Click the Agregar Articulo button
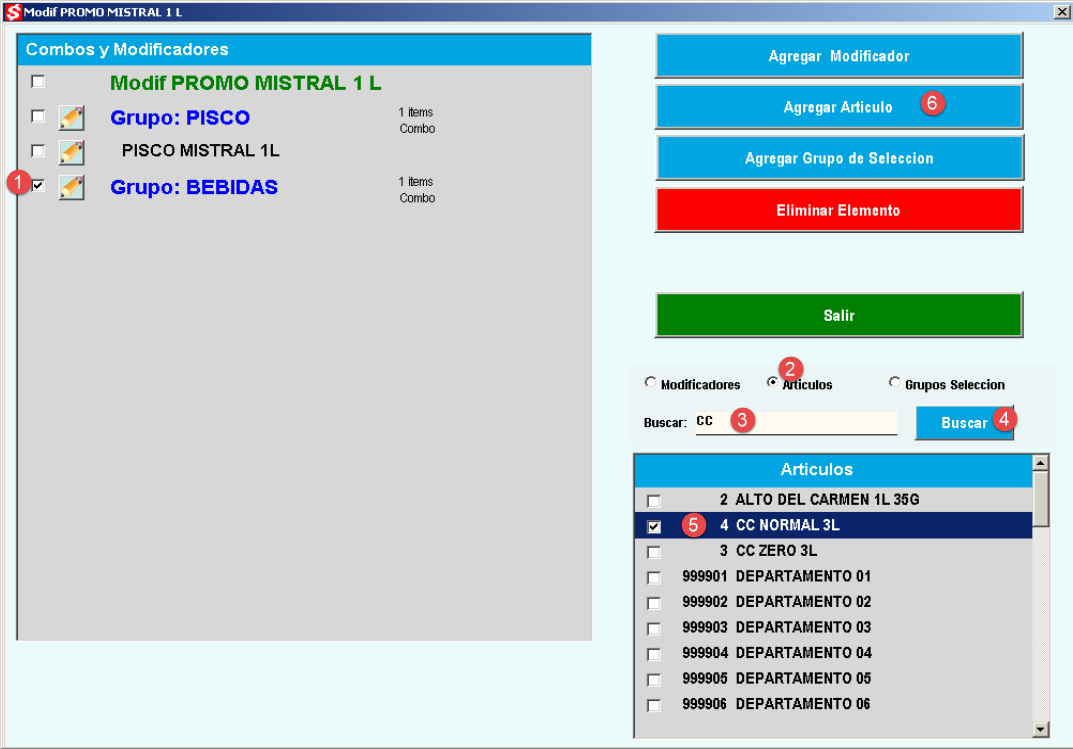The width and height of the screenshot is (1073, 749). pyautogui.click(x=839, y=107)
